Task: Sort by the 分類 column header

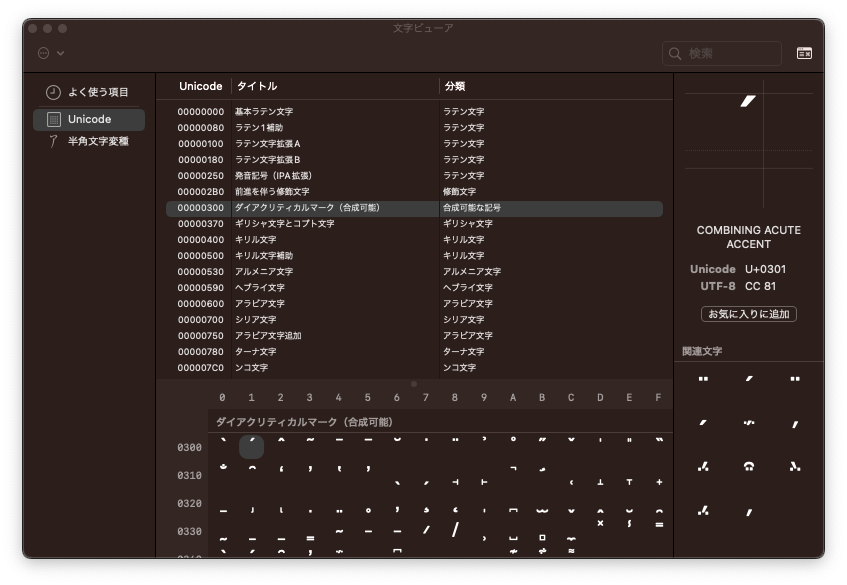Action: (x=455, y=86)
